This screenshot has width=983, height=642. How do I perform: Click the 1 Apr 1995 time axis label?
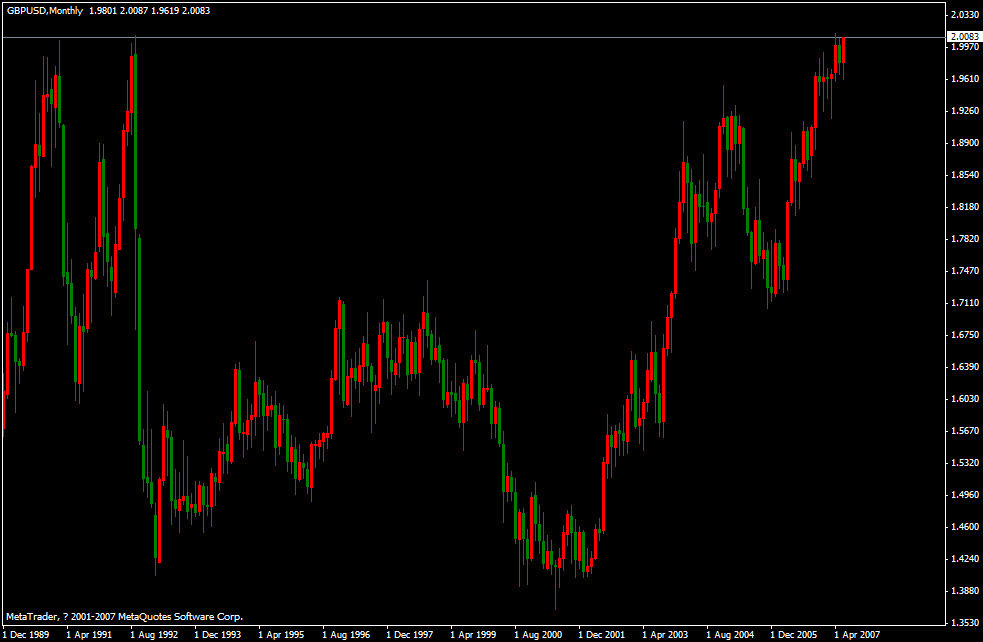[281, 634]
